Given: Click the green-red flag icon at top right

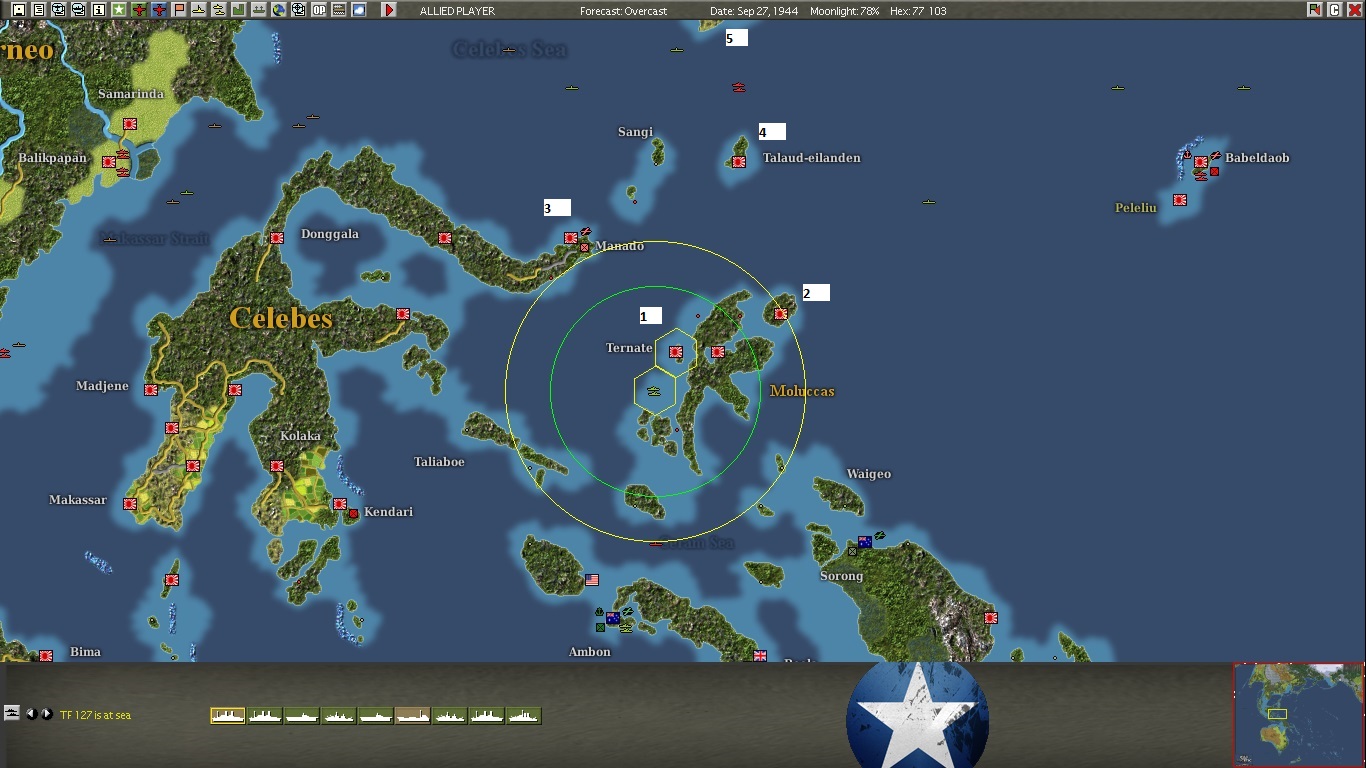Looking at the screenshot, I should [x=1314, y=10].
